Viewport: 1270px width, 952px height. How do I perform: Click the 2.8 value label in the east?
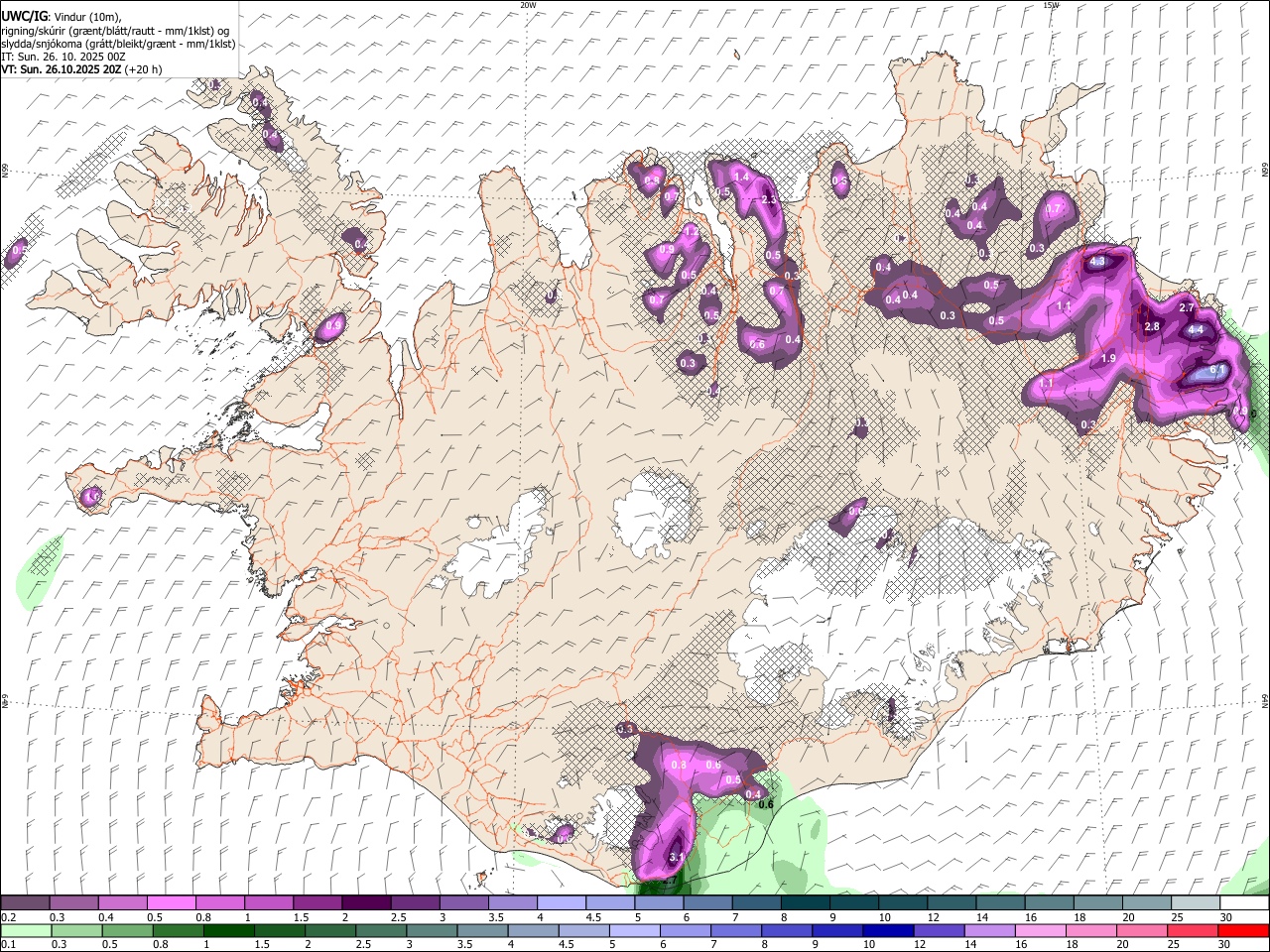[x=1152, y=326]
